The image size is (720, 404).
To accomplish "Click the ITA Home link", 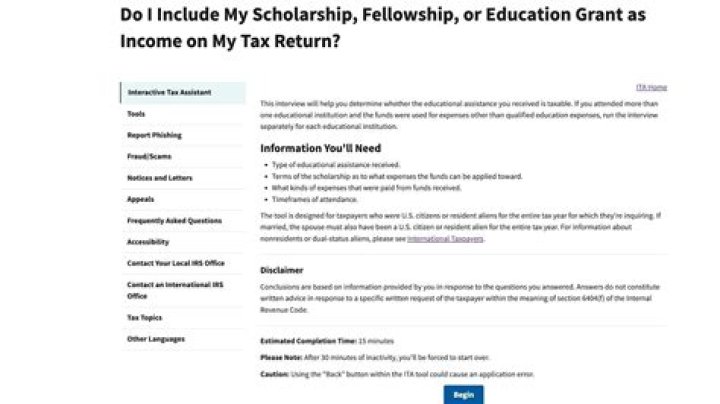I will (651, 87).
